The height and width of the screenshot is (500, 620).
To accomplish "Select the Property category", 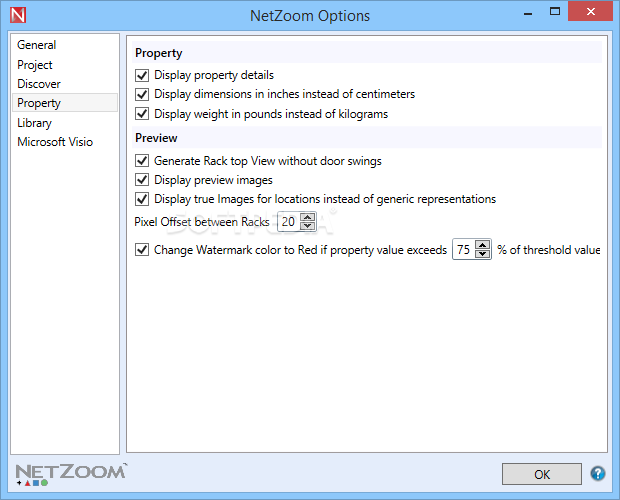I will [65, 103].
